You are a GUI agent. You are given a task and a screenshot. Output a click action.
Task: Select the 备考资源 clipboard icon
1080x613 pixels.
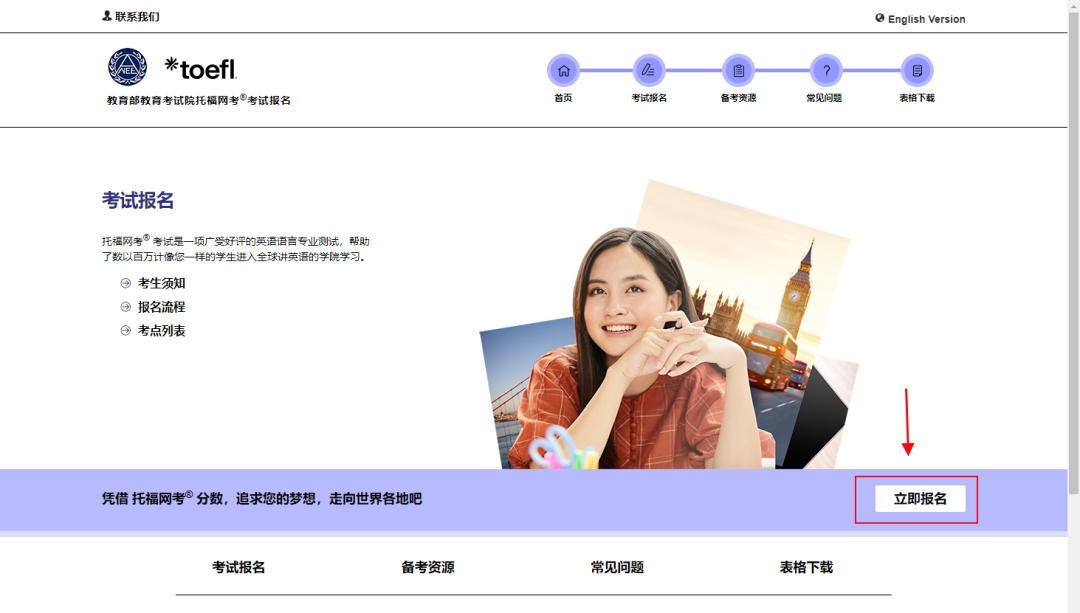[738, 71]
